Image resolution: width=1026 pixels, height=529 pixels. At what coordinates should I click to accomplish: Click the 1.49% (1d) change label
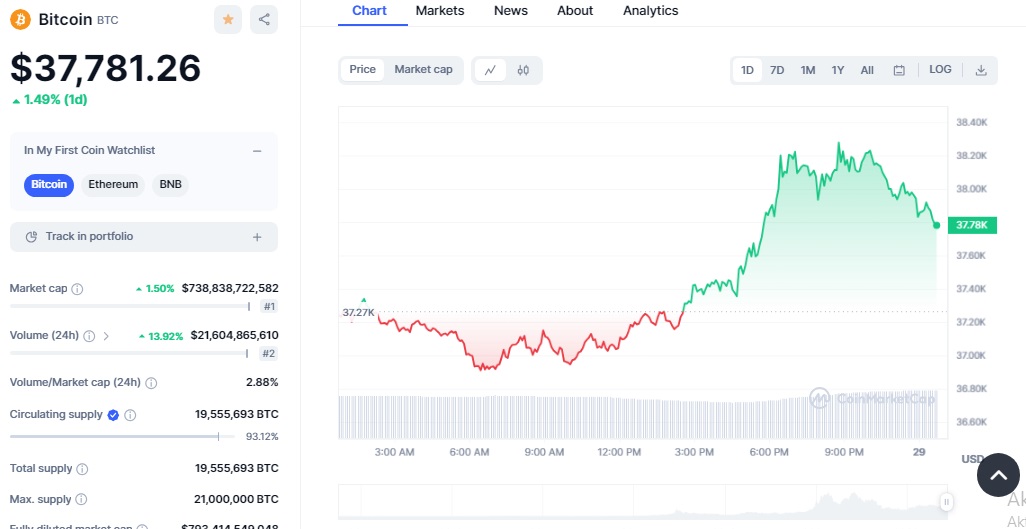pos(50,100)
